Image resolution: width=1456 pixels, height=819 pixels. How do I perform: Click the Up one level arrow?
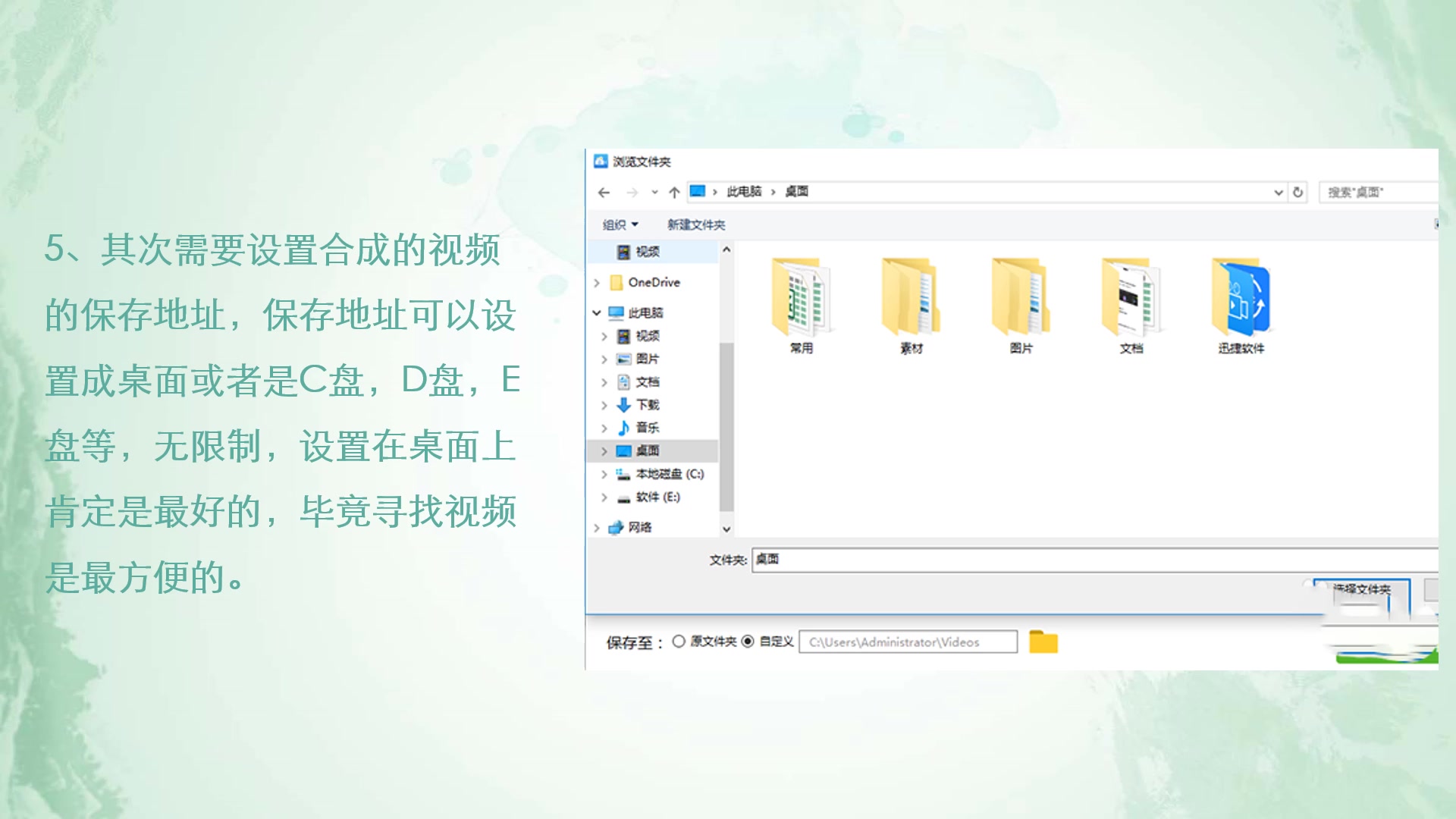673,192
